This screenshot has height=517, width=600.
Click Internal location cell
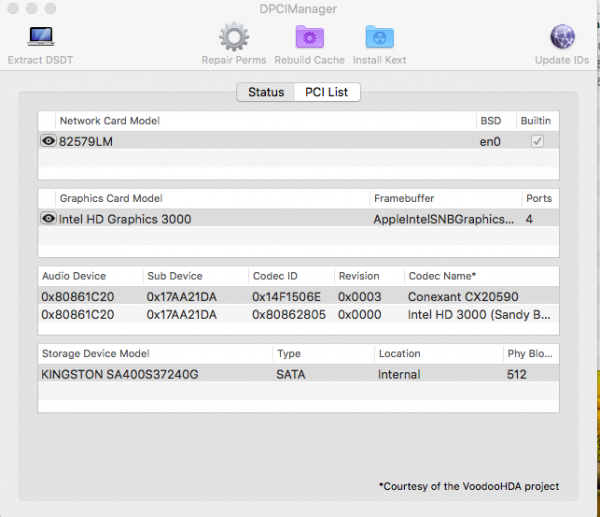point(399,374)
